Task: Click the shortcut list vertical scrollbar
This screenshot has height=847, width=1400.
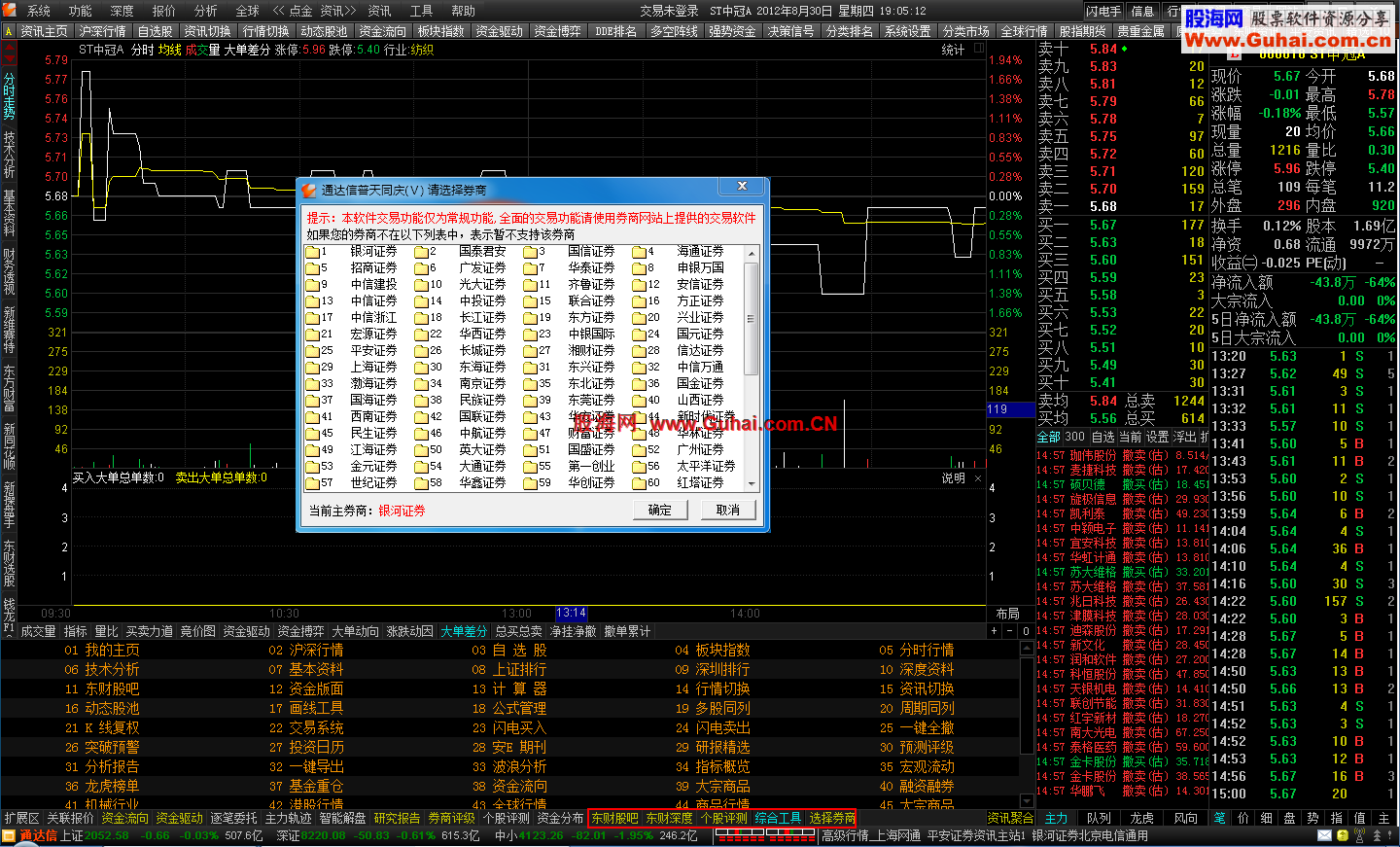Action: coord(1026,724)
